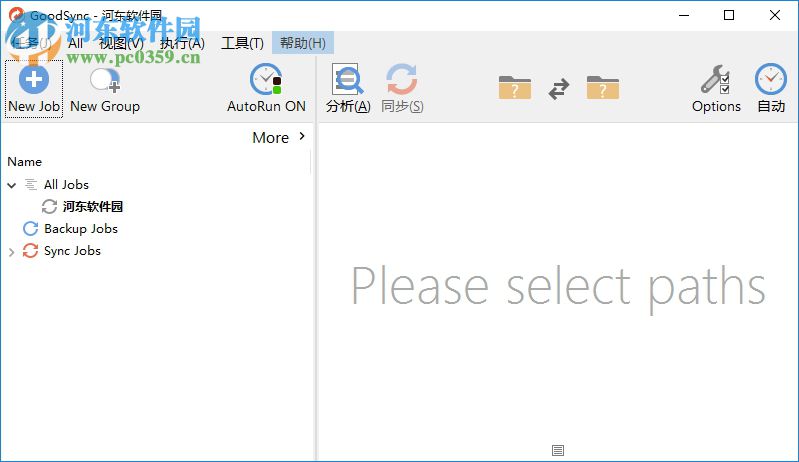Select the left folder path
Viewport: 799px width, 462px height.
point(515,88)
